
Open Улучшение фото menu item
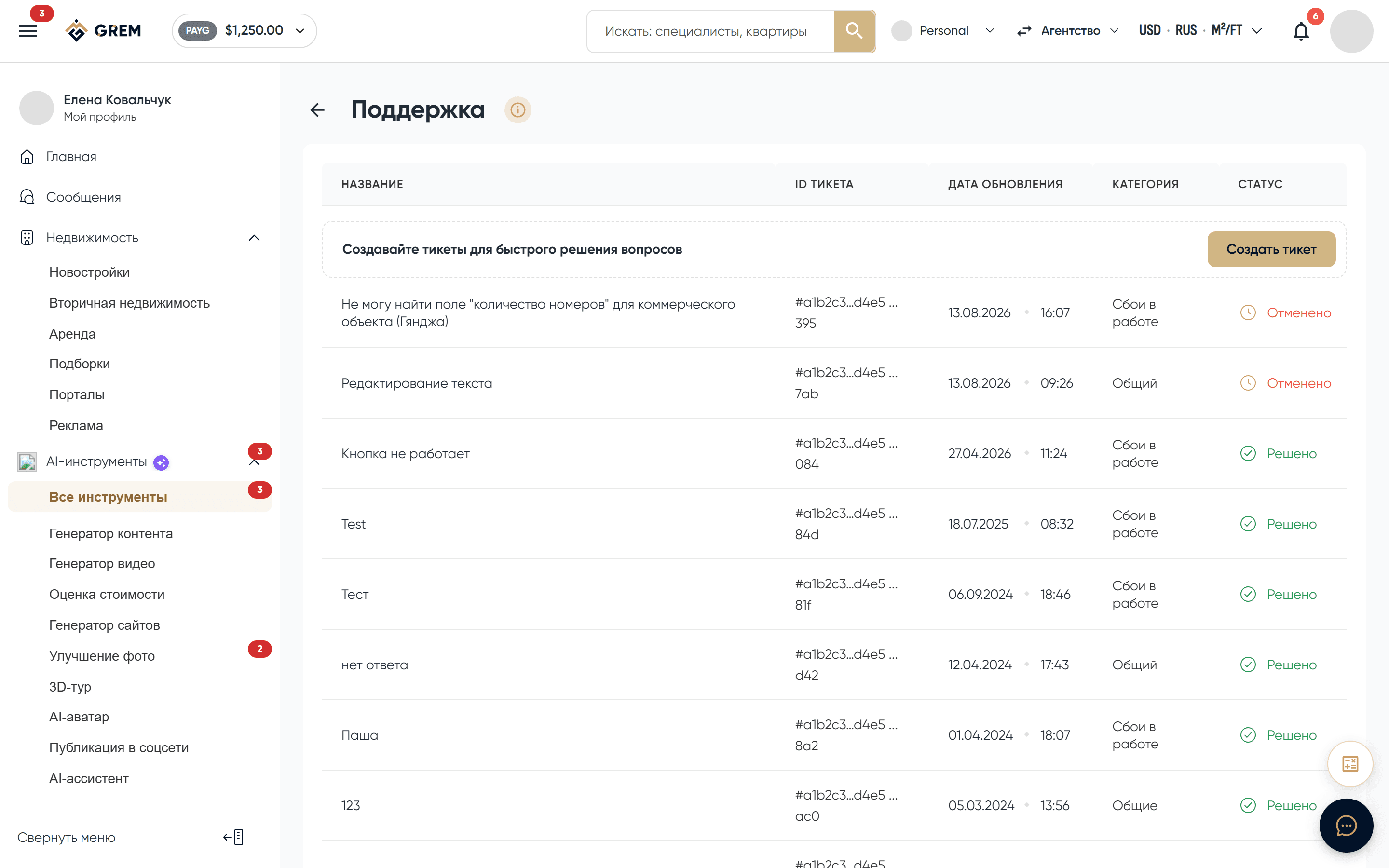102,656
